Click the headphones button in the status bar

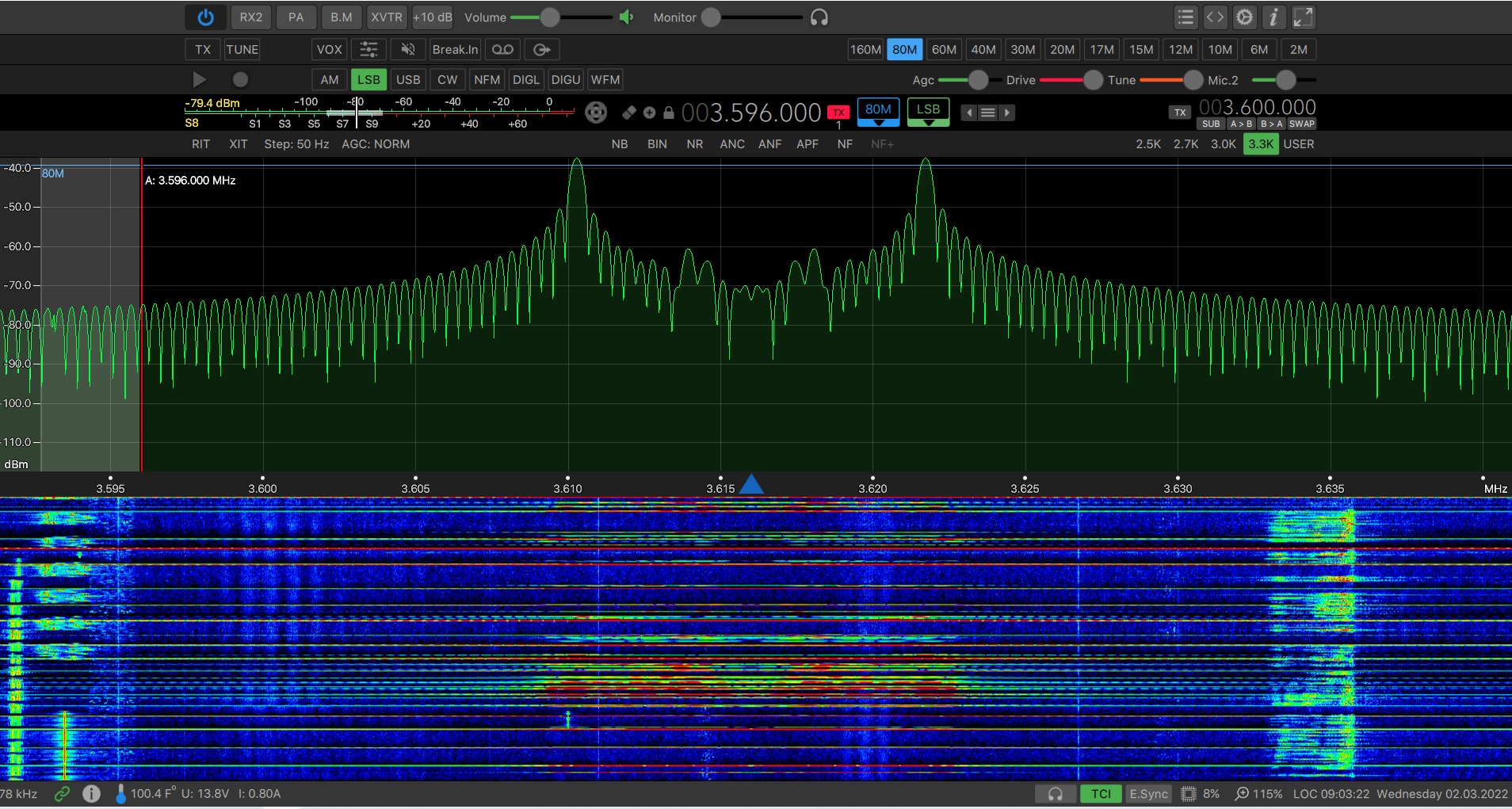point(1055,794)
